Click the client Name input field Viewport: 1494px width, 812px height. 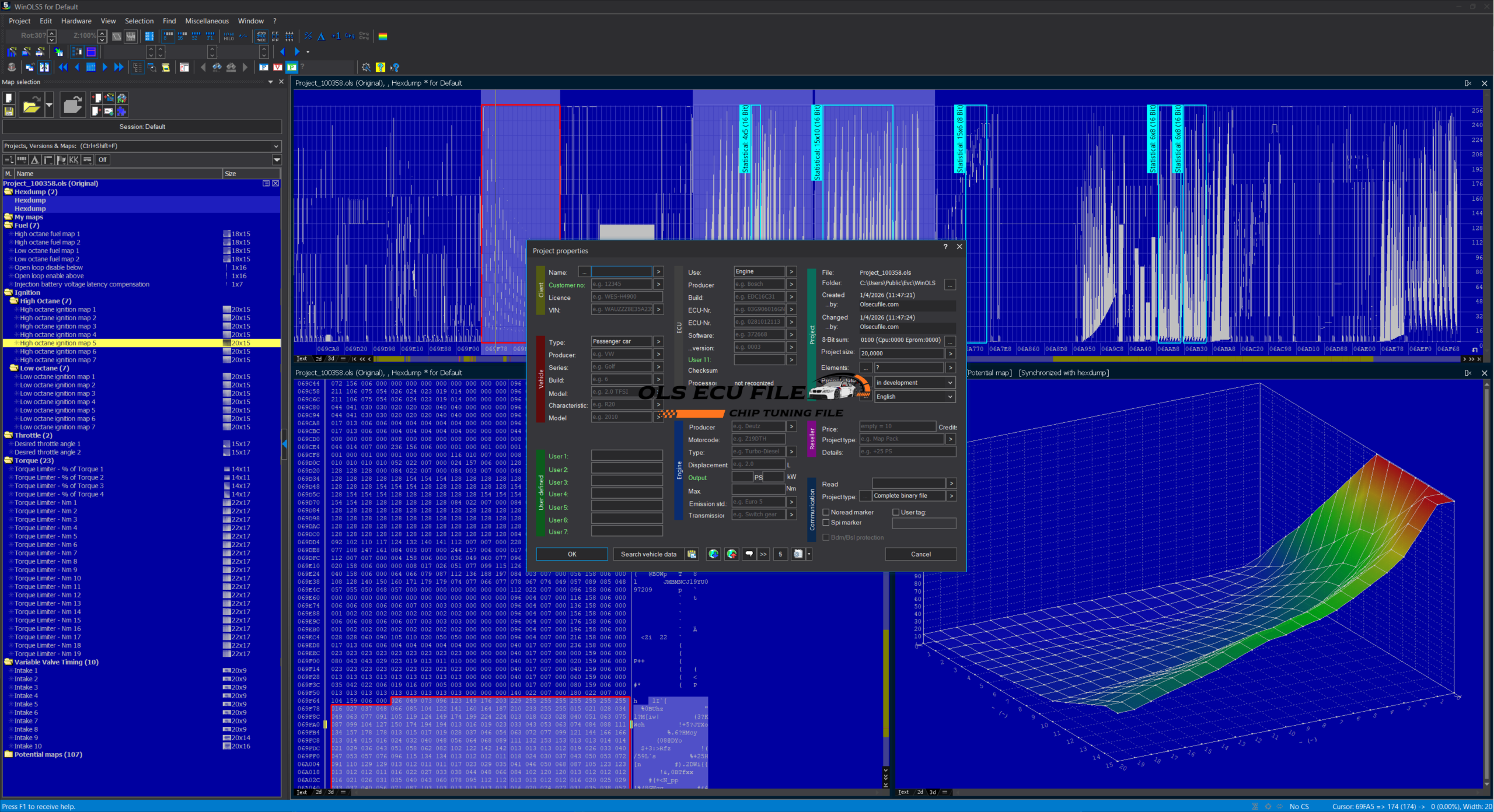pos(621,272)
